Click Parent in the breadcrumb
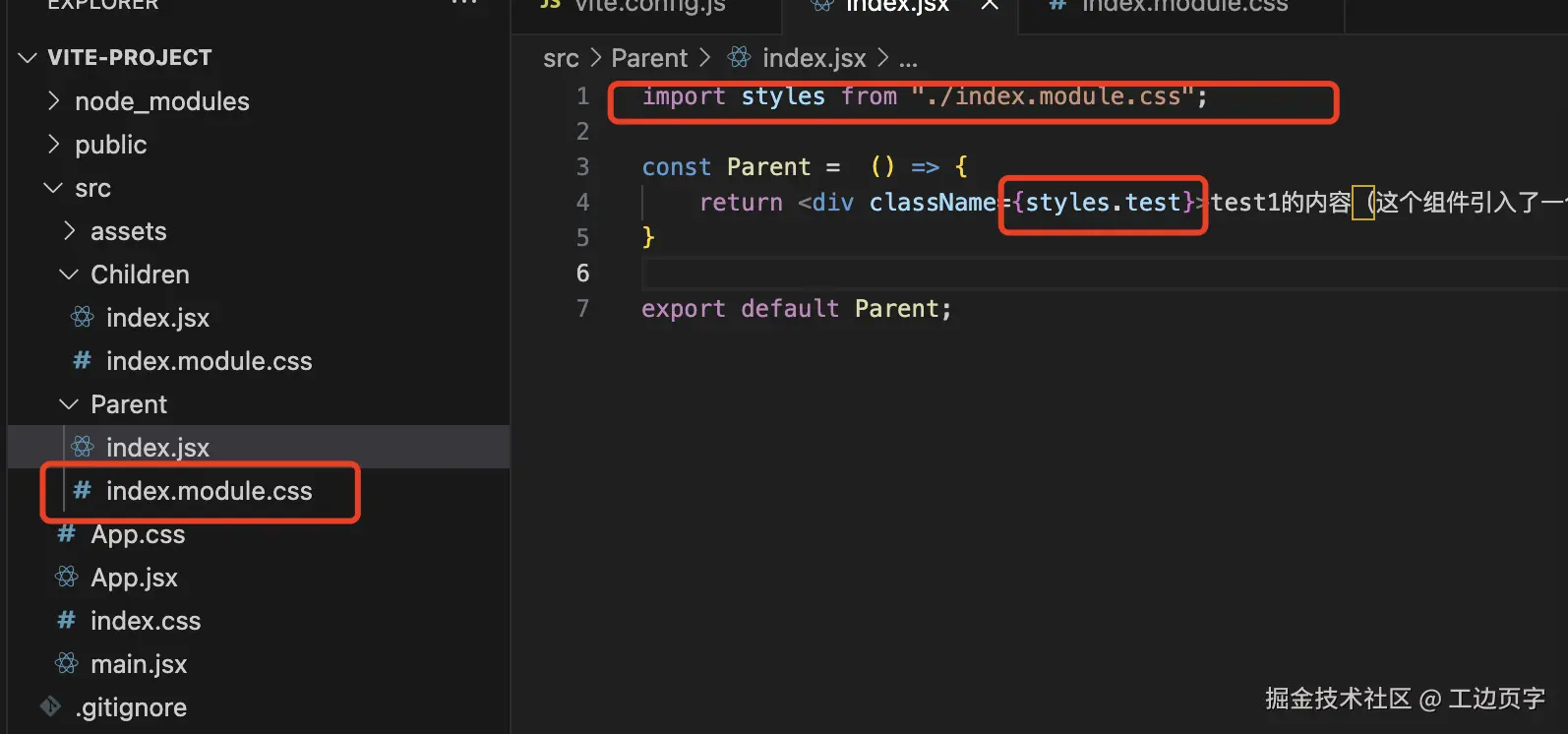Image resolution: width=1568 pixels, height=734 pixels. 649,58
